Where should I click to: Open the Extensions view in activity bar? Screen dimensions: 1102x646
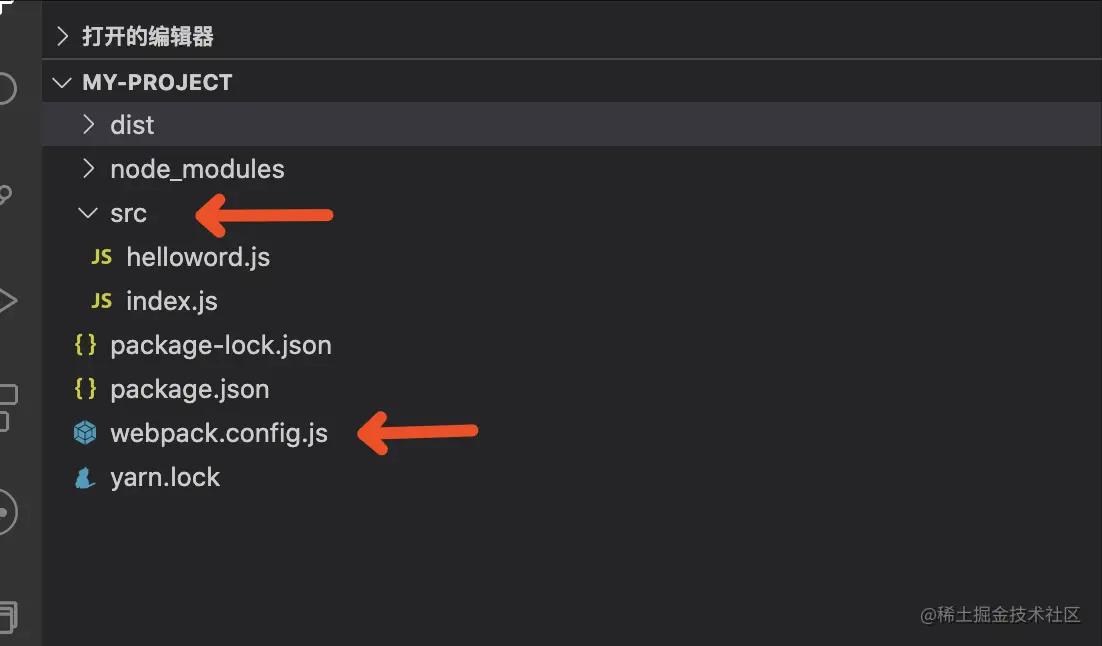[x=8, y=406]
